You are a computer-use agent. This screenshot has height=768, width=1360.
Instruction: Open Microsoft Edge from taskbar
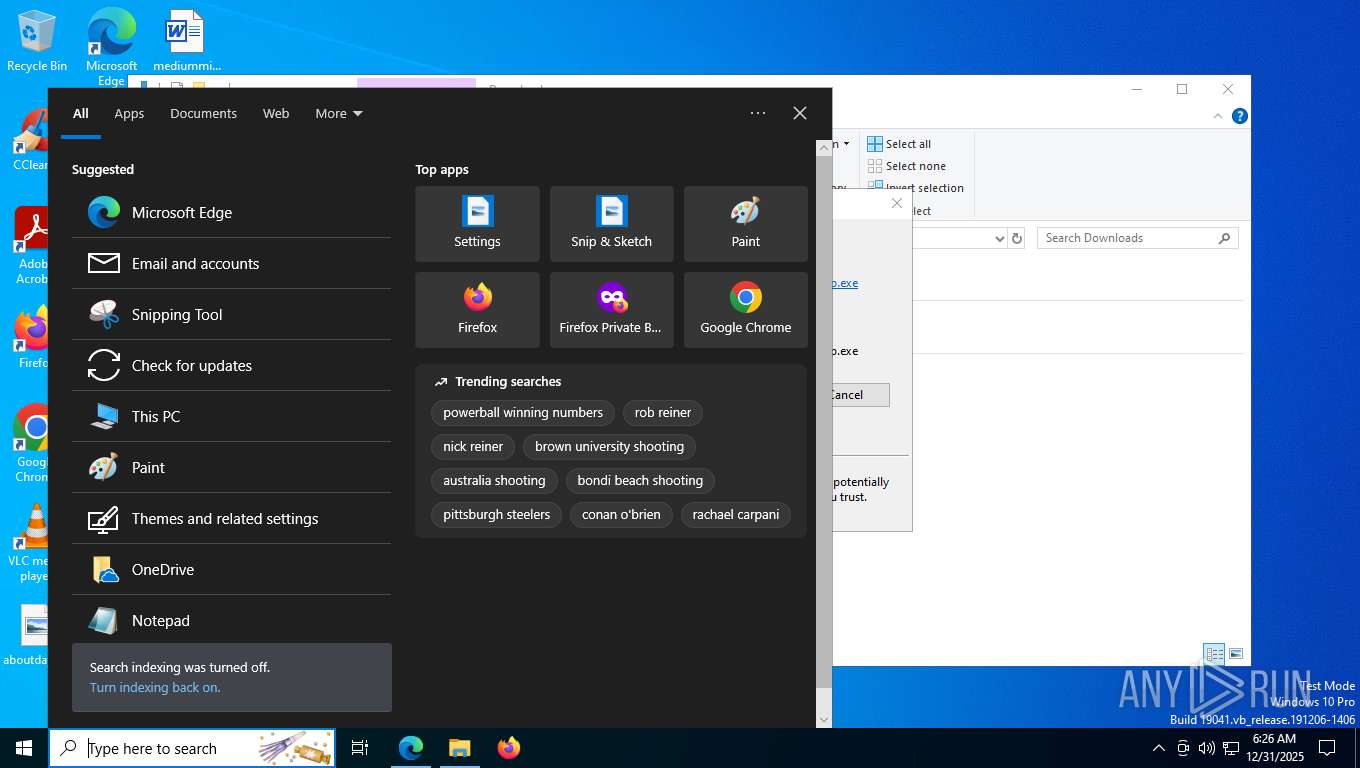[x=411, y=748]
